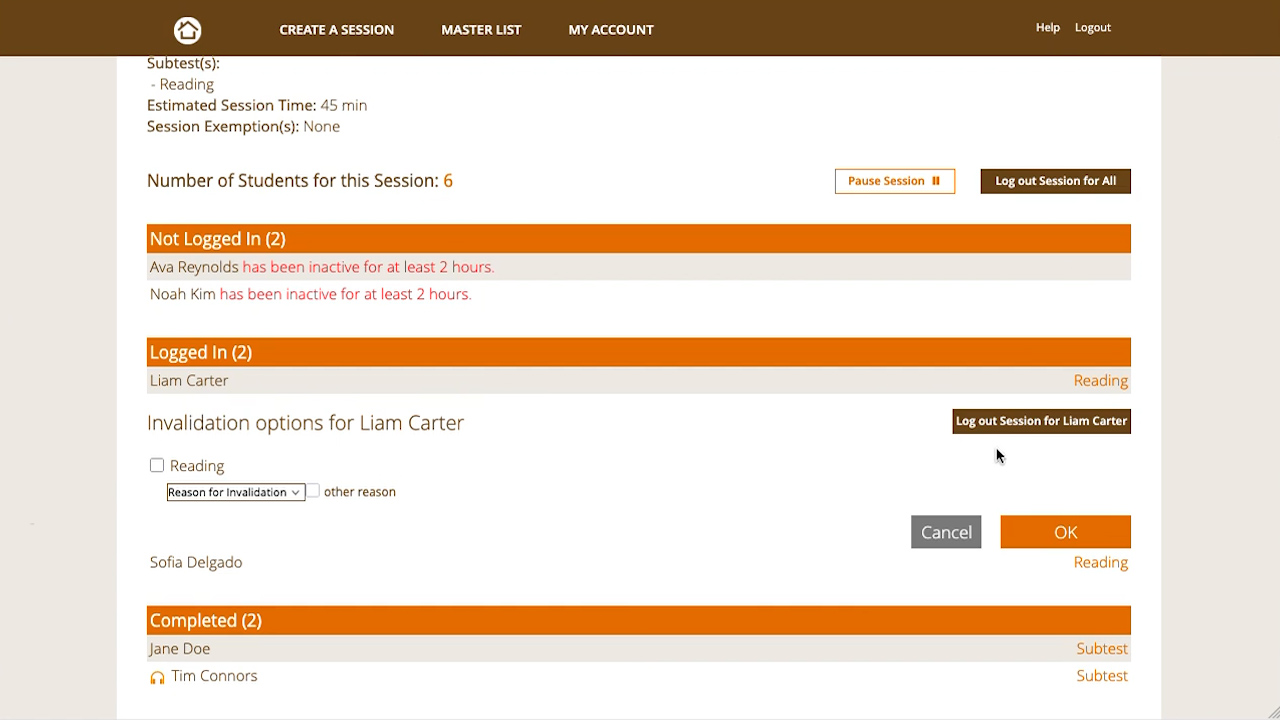Select Sofia Delgado student row
The width and height of the screenshot is (1280, 720).
pyautogui.click(x=196, y=563)
